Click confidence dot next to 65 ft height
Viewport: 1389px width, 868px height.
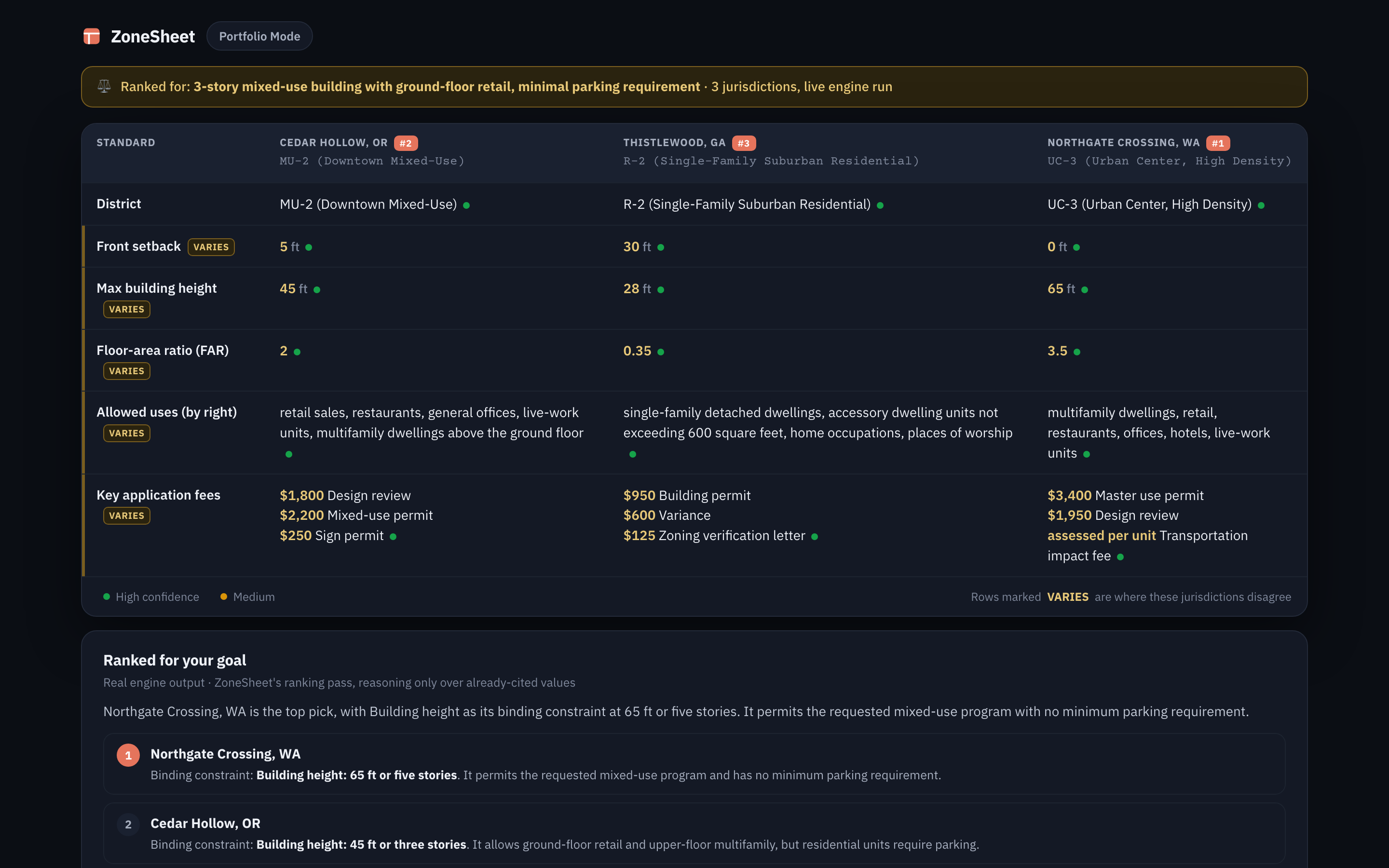click(x=1085, y=290)
